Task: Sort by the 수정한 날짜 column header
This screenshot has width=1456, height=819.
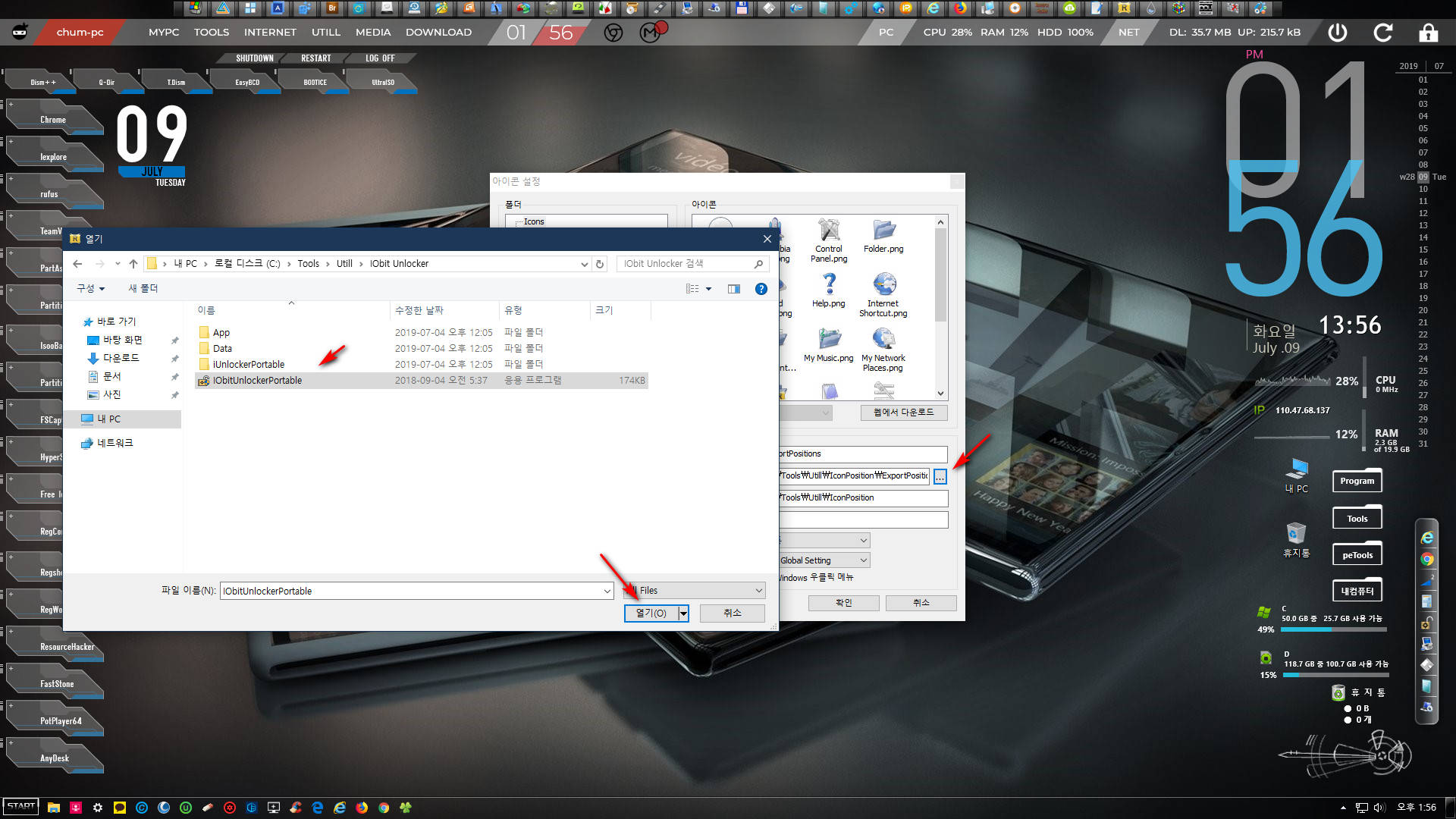Action: coord(444,311)
